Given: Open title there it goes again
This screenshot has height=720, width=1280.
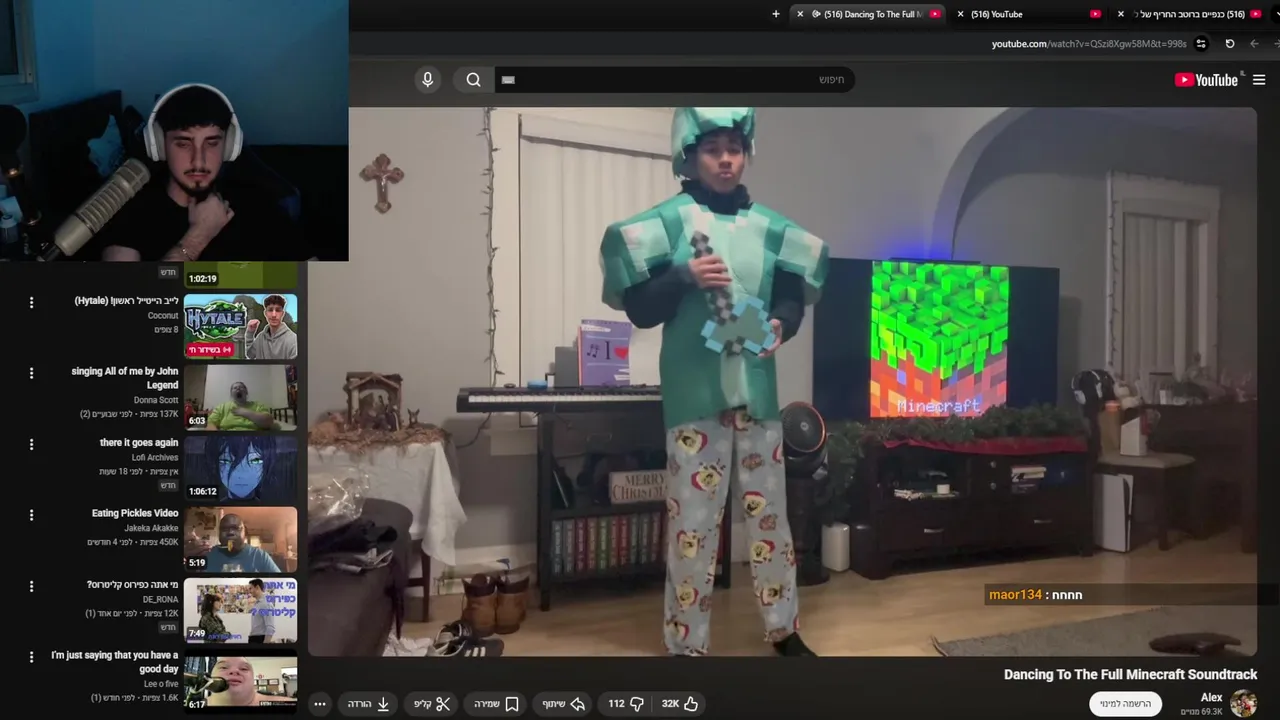Looking at the screenshot, I should pos(139,442).
